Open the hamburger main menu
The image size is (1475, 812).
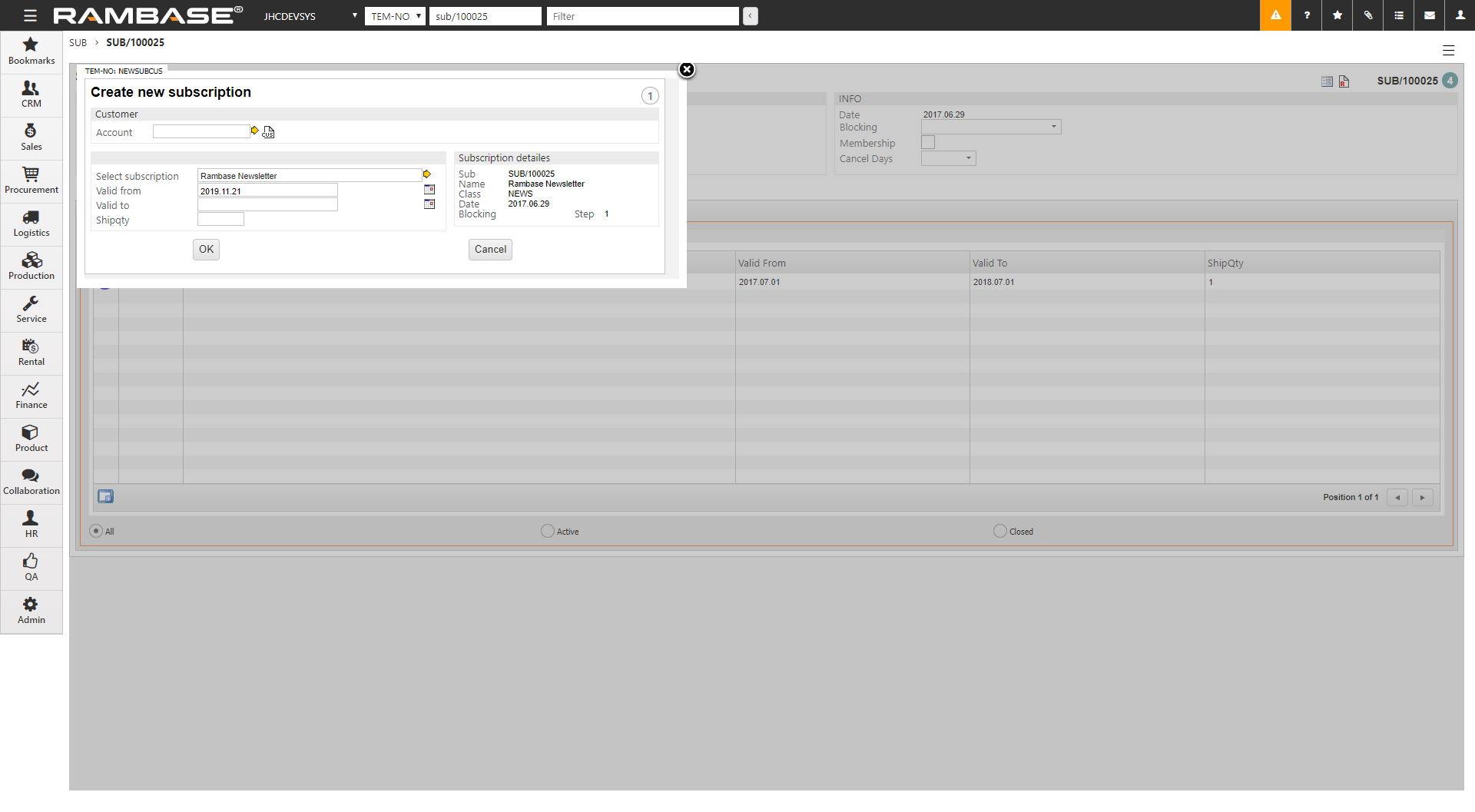click(30, 15)
